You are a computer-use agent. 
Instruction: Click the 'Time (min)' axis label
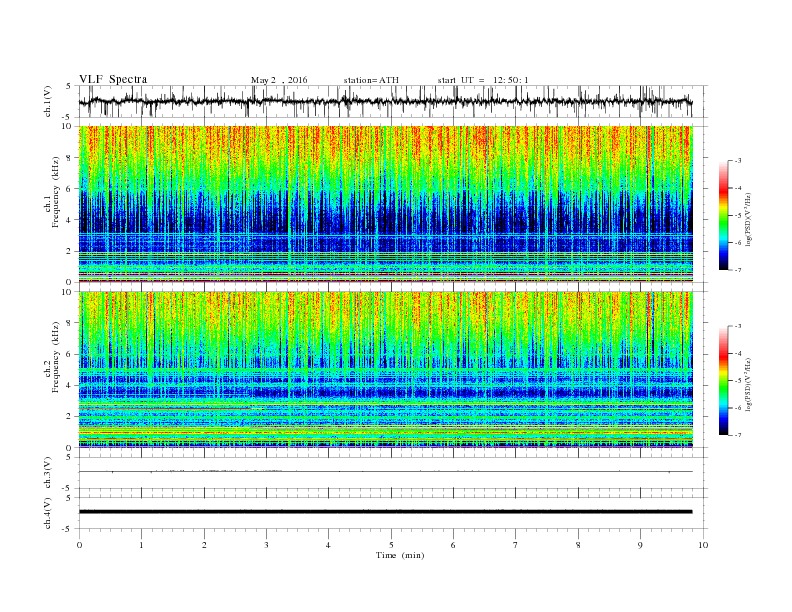(x=400, y=555)
